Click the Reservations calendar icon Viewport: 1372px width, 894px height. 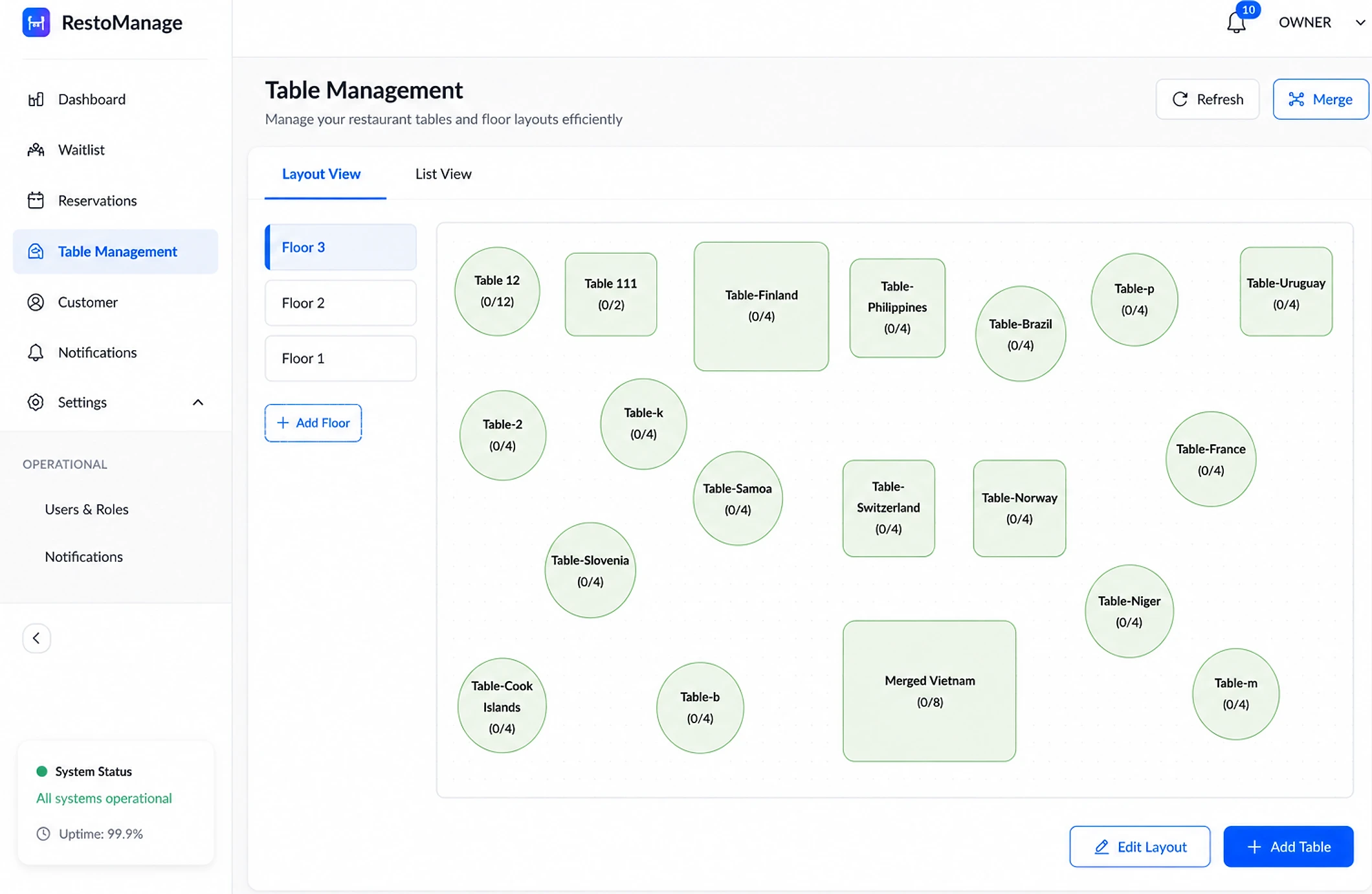point(36,200)
